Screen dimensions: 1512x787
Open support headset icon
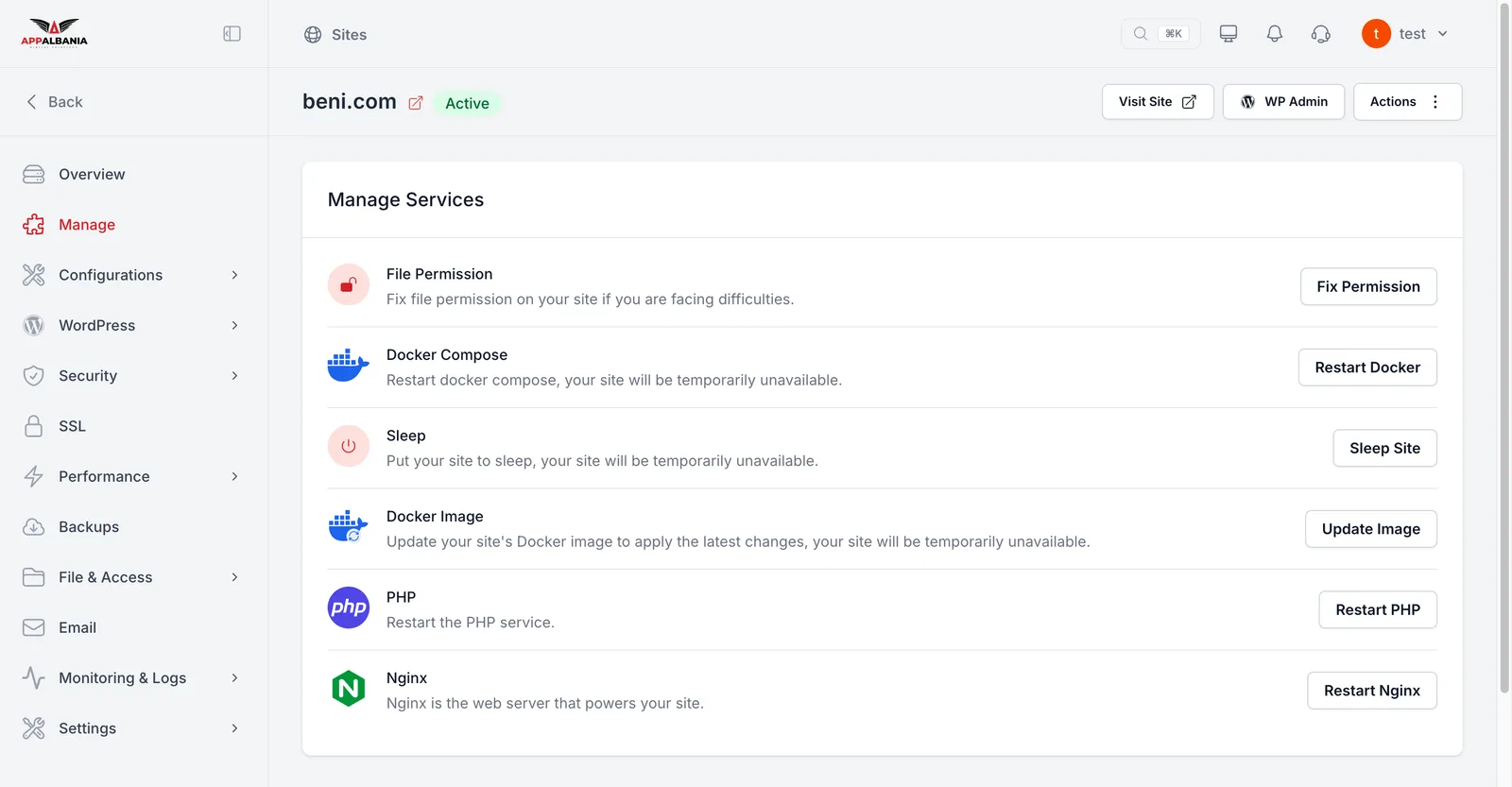(1321, 34)
